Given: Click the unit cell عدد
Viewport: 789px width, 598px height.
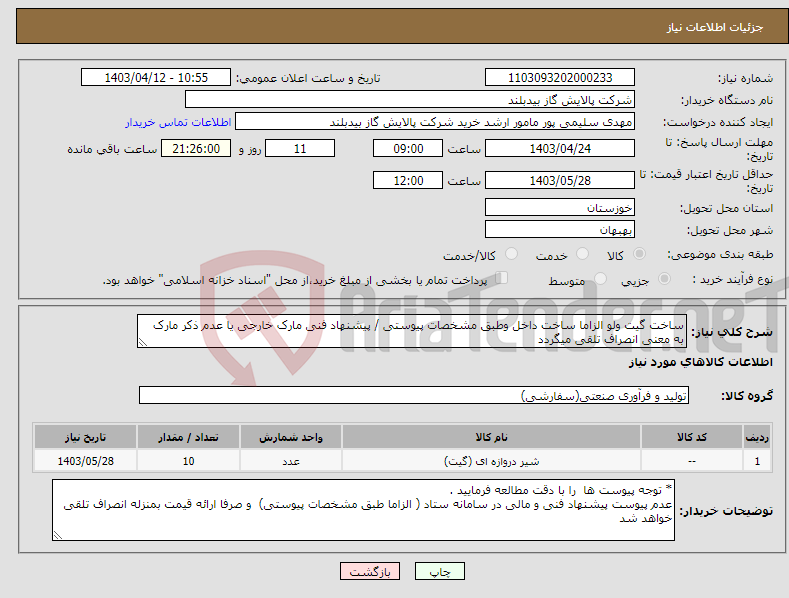Looking at the screenshot, I should [x=291, y=461].
